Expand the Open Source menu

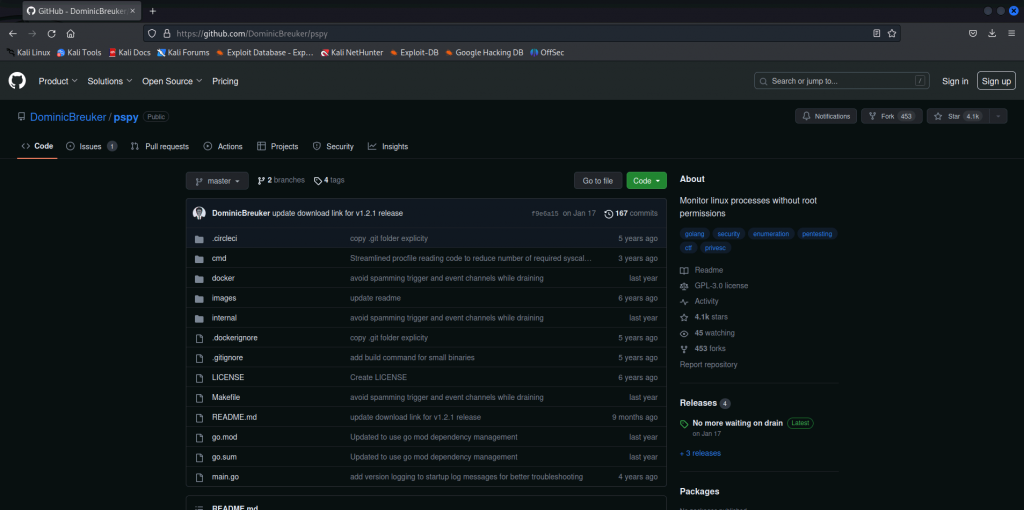pyautogui.click(x=172, y=81)
